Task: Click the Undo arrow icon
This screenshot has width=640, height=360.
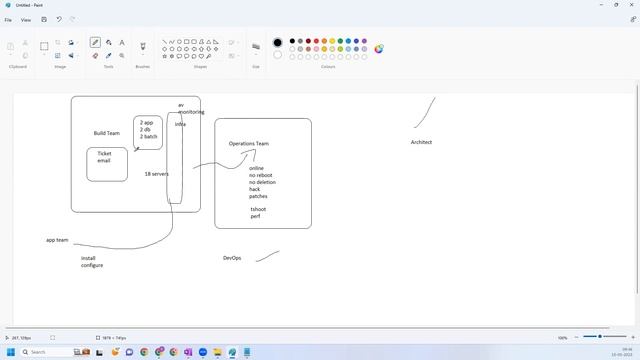Action: [x=59, y=20]
